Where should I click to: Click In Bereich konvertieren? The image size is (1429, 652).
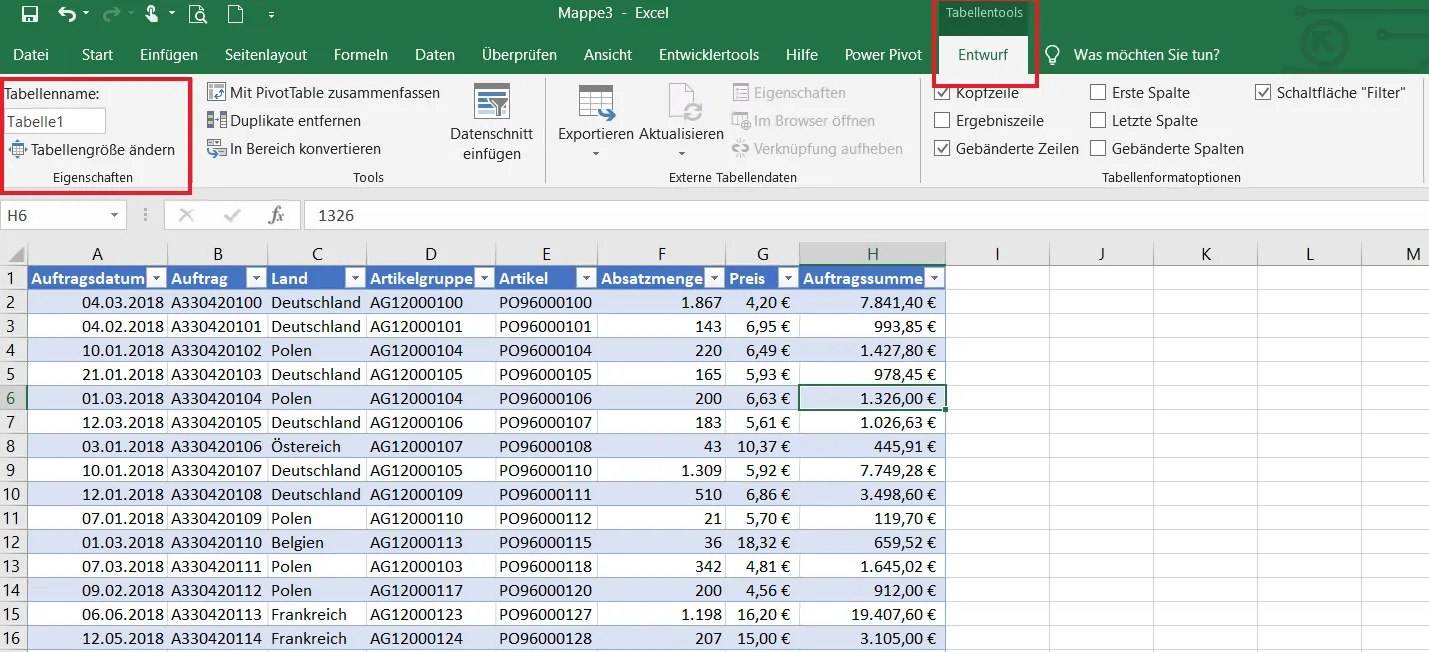(290, 148)
